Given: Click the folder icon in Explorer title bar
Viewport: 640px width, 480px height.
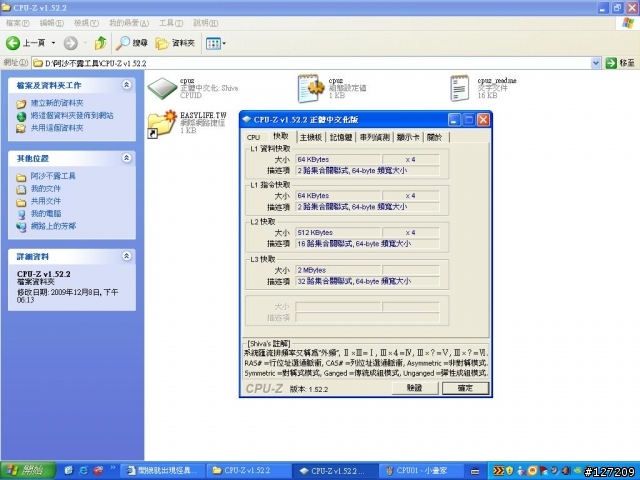Looking at the screenshot, I should coord(6,7).
